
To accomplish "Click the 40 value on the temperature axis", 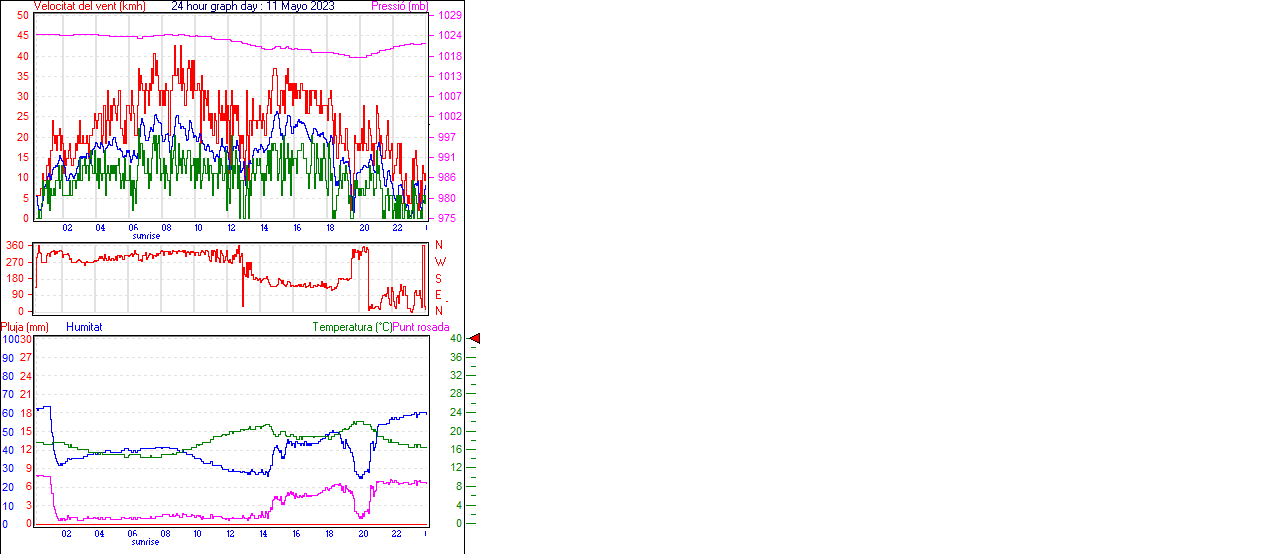I will point(456,339).
